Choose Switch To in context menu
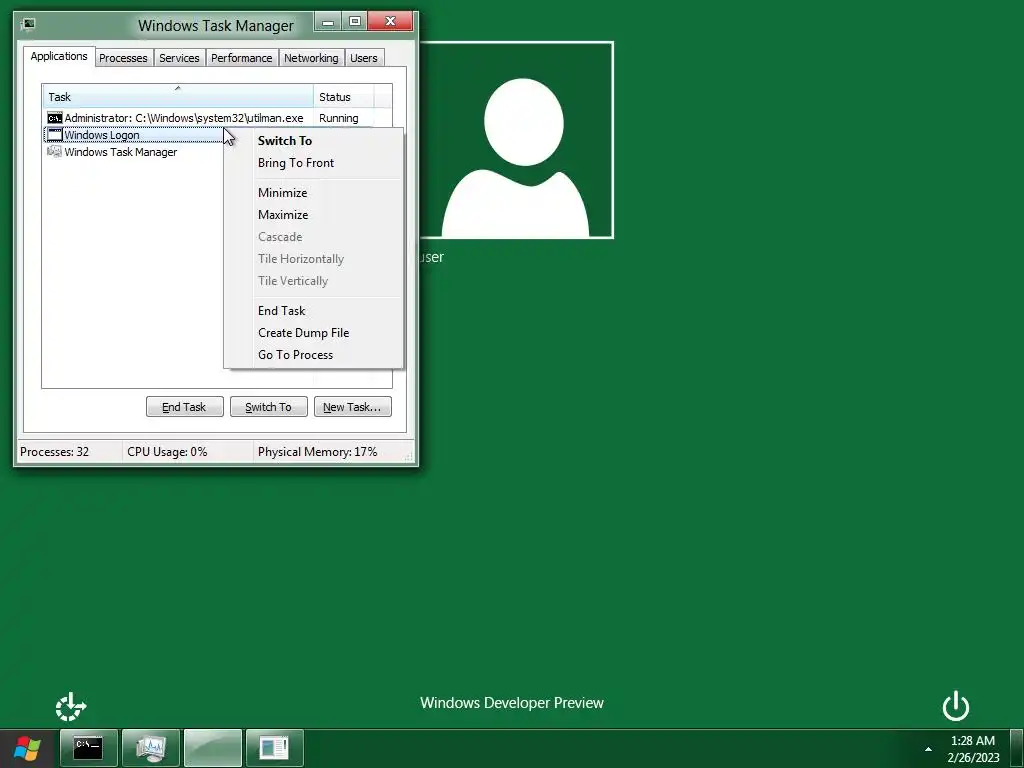Screen dimensions: 1024x768 tap(313, 140)
